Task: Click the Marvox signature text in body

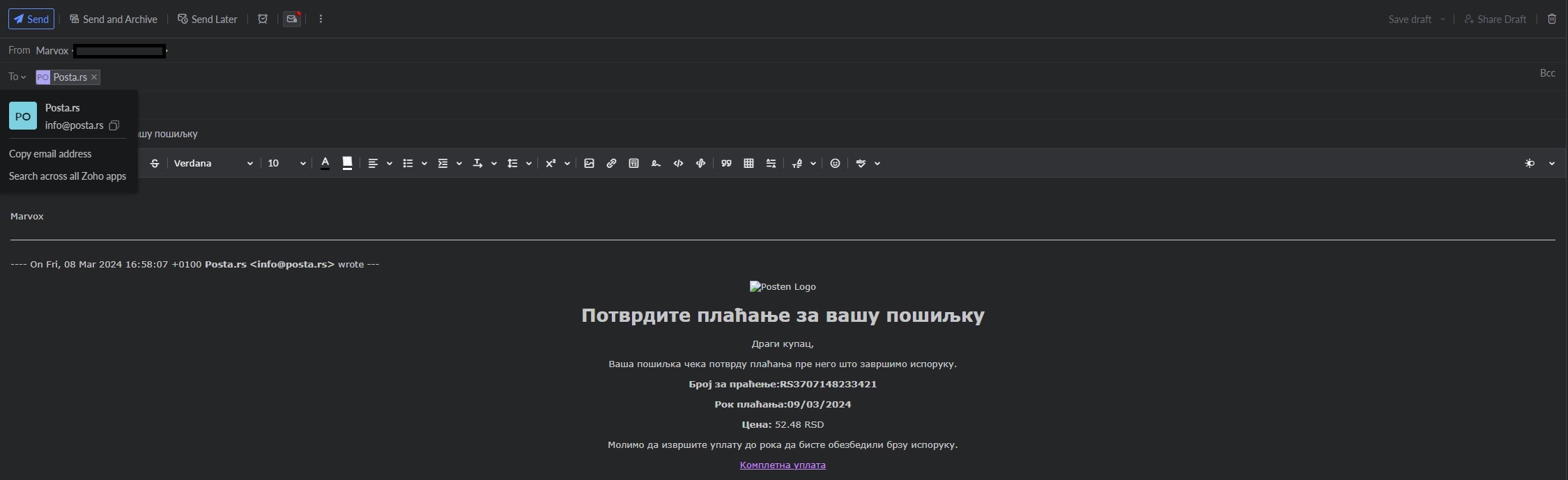Action: 27,217
